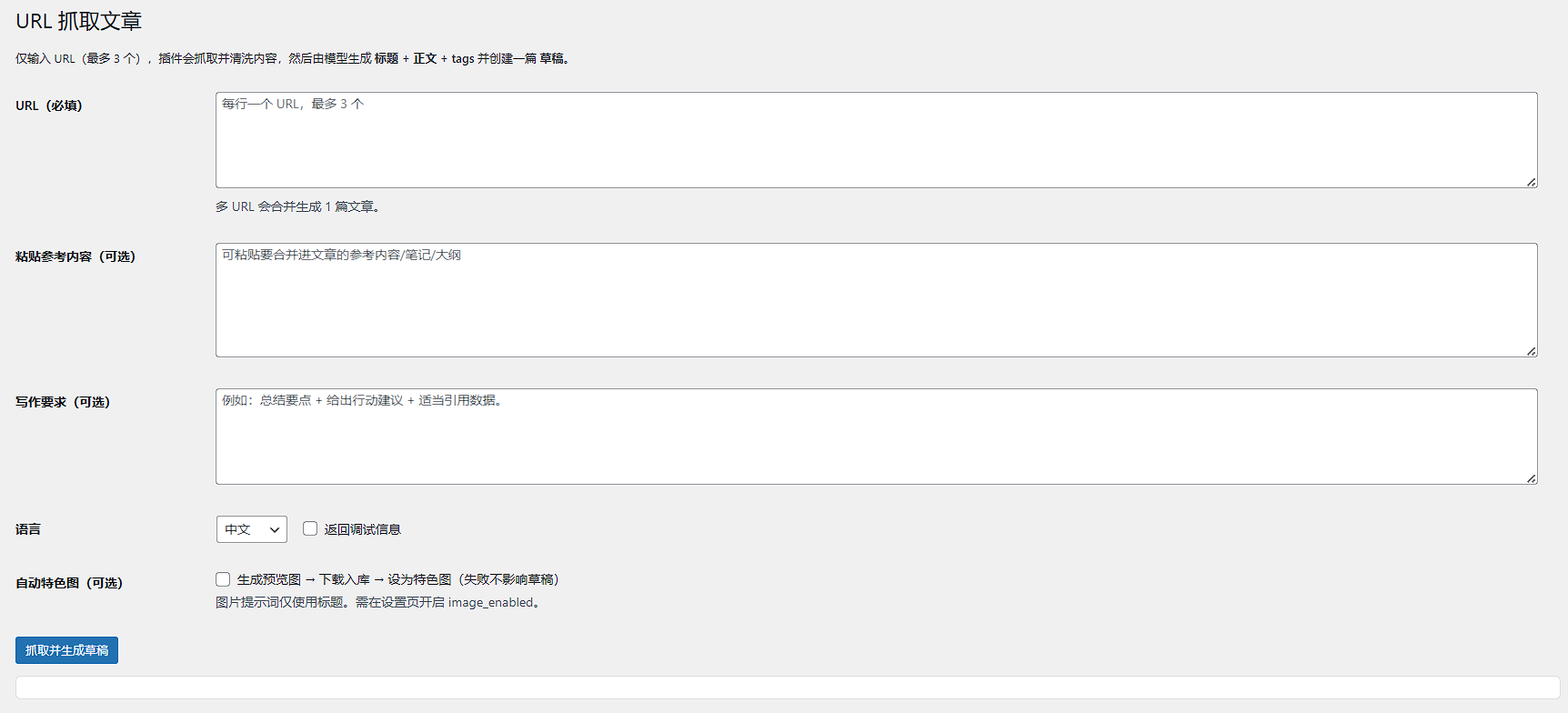Click the 语言 field label
Image resolution: width=1568 pixels, height=713 pixels.
point(28,529)
